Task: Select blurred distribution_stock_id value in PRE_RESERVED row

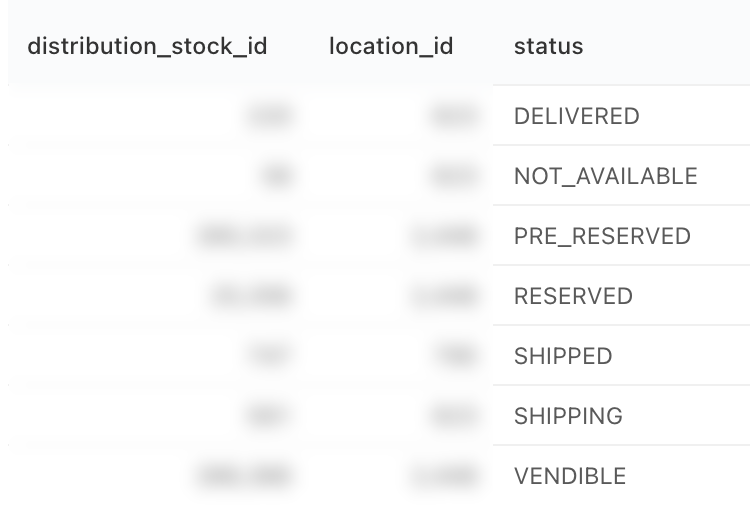Action: point(244,236)
